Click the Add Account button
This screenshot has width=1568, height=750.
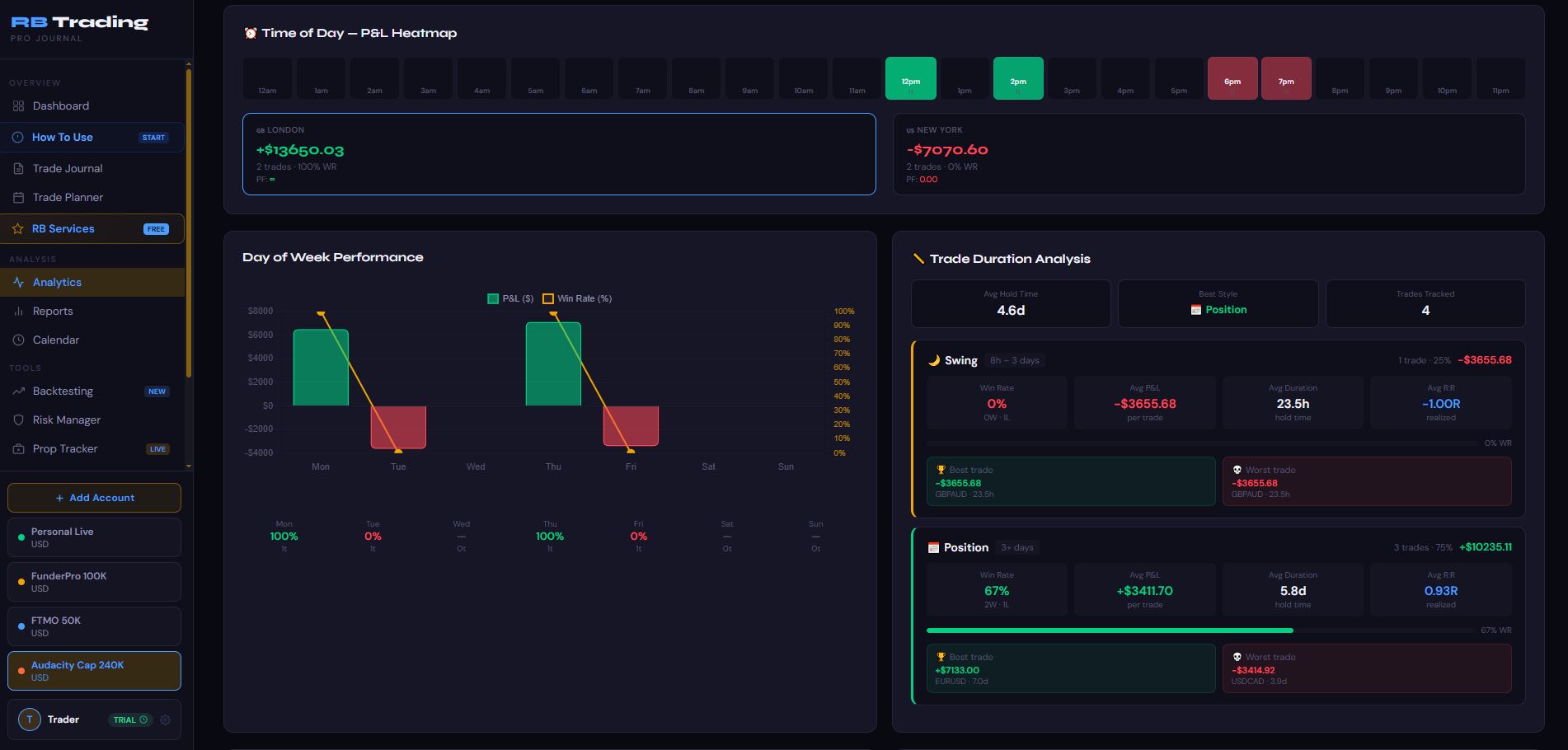[93, 497]
